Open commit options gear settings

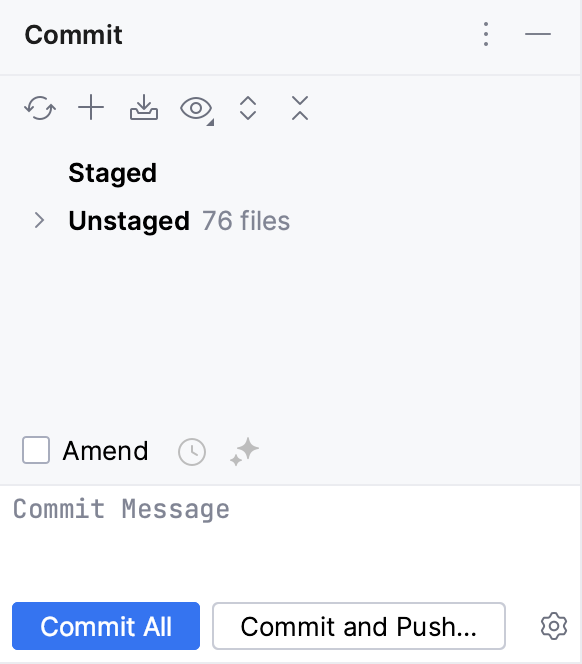pos(554,626)
